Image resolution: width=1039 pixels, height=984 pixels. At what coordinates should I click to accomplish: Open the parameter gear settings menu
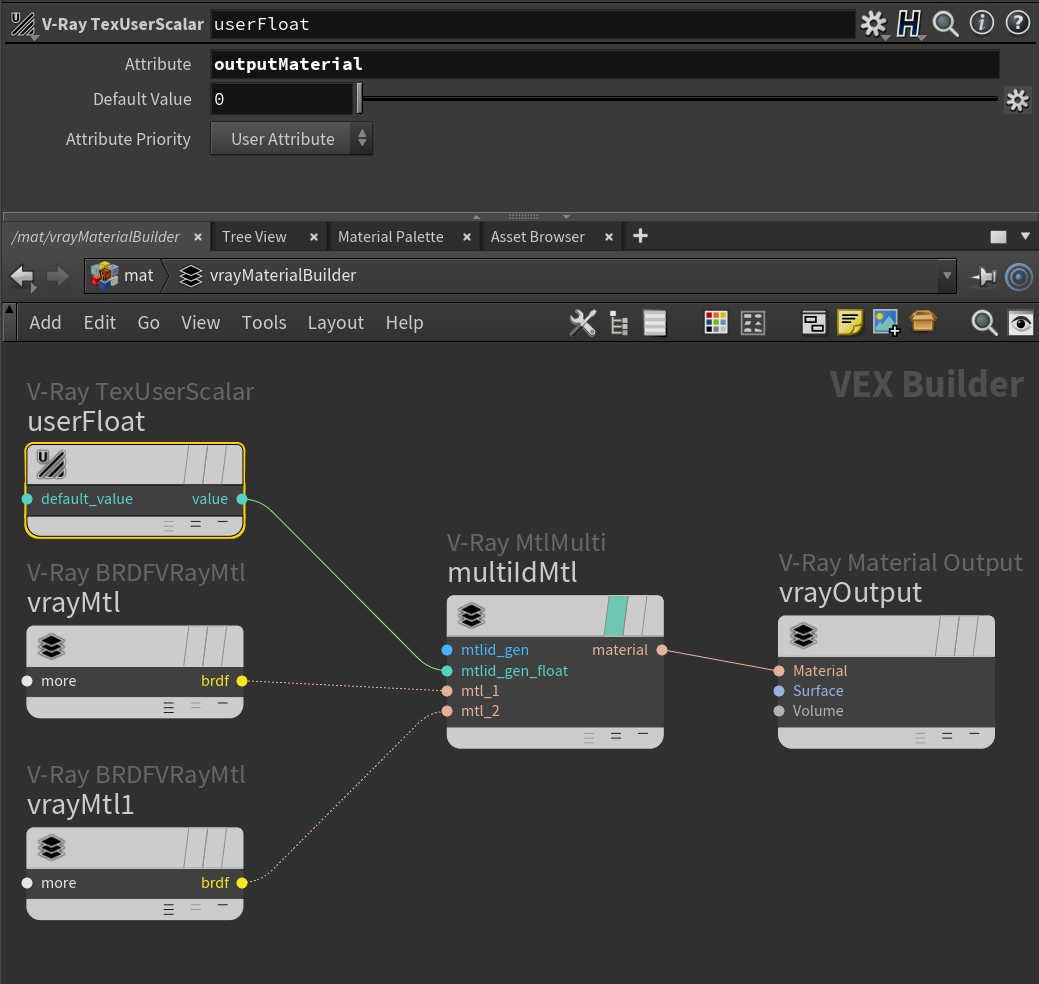click(873, 25)
